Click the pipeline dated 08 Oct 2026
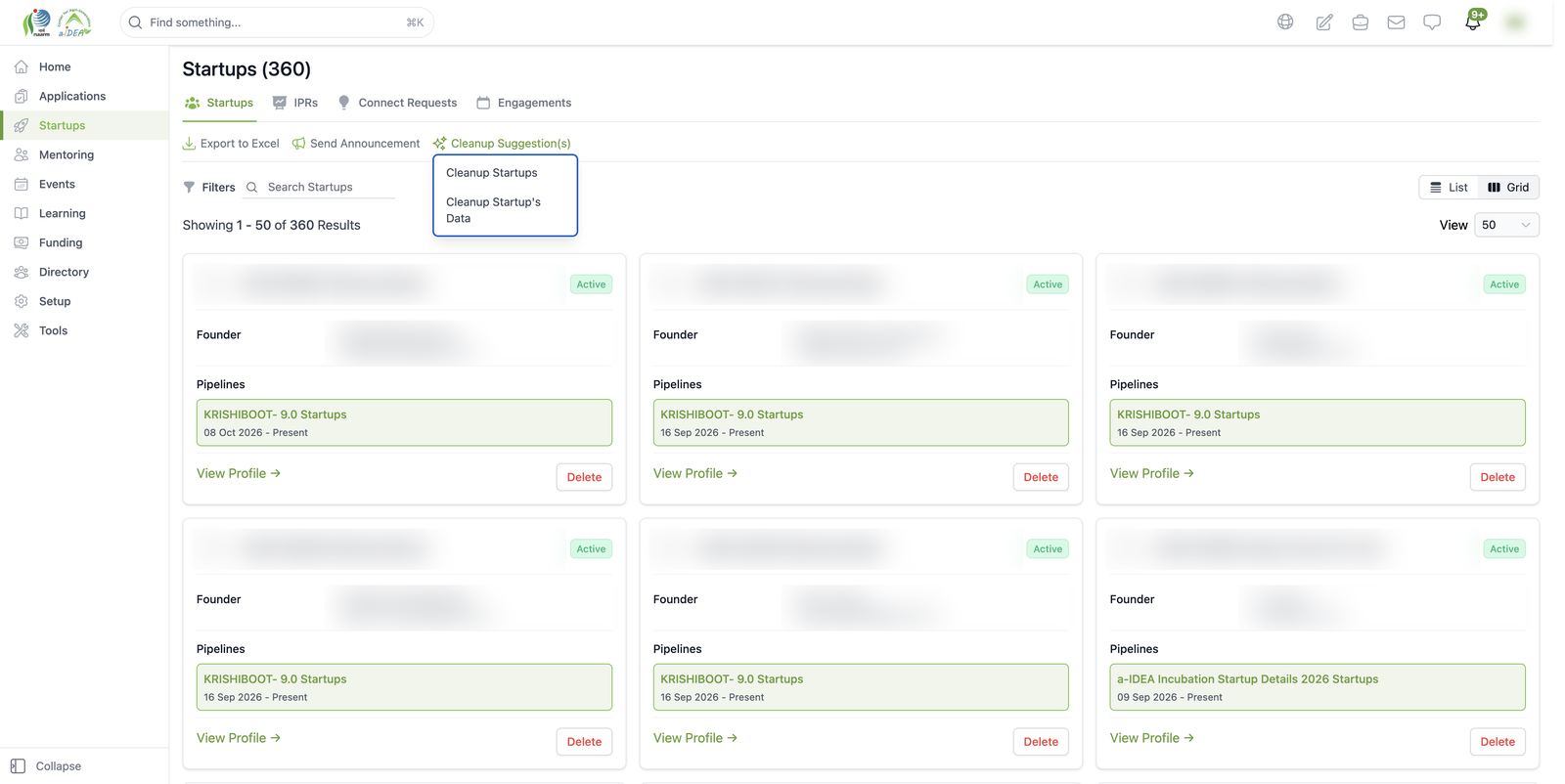Image resolution: width=1565 pixels, height=784 pixels. pyautogui.click(x=404, y=422)
